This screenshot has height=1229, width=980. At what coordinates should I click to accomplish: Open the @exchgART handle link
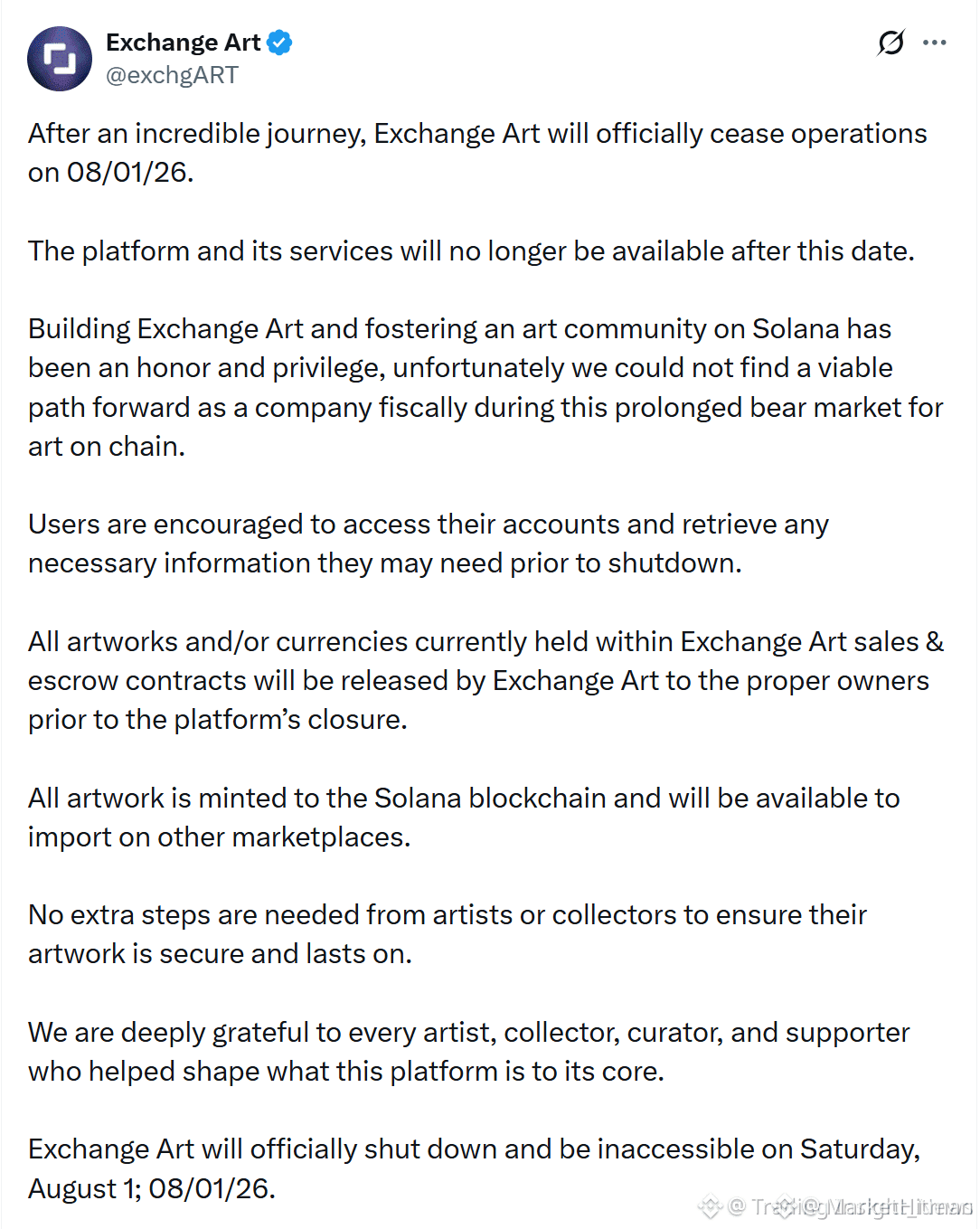[172, 75]
